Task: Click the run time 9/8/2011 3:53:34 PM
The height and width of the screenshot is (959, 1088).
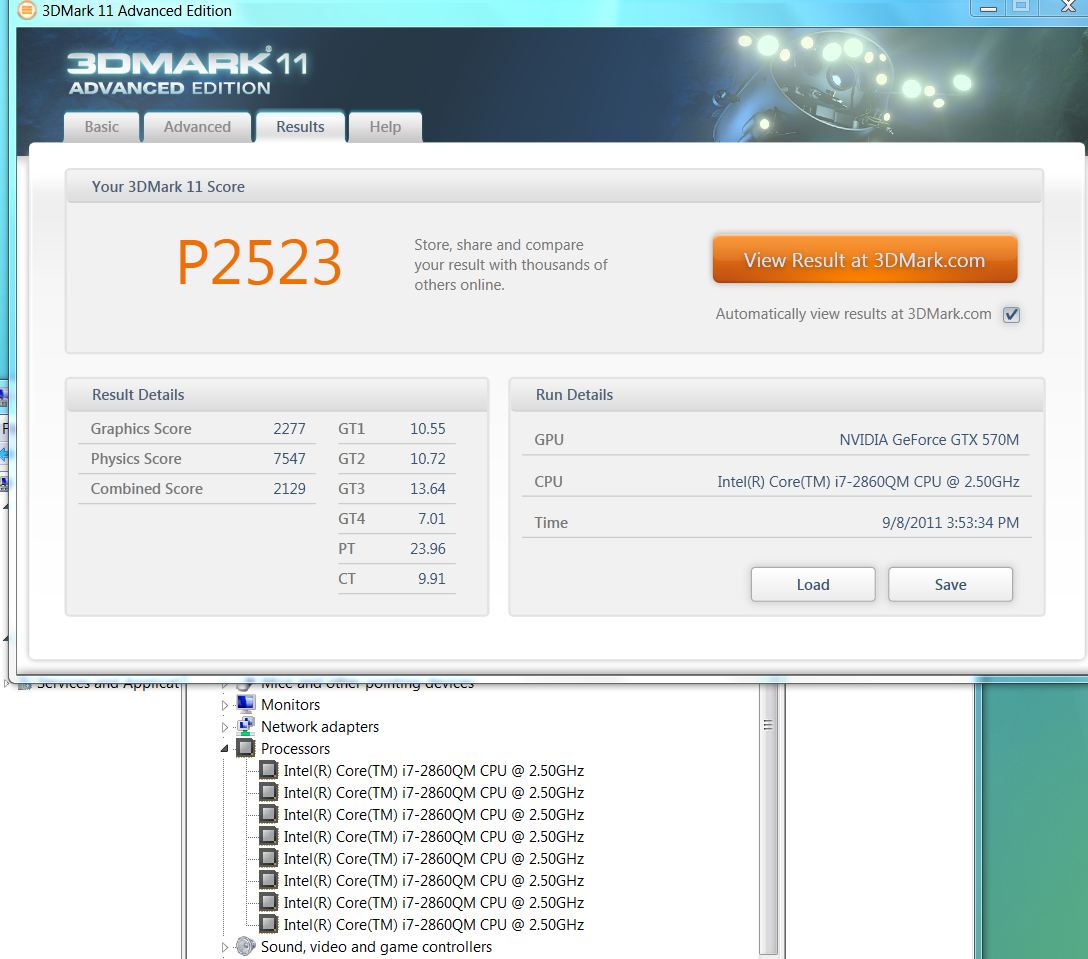Action: coord(951,523)
